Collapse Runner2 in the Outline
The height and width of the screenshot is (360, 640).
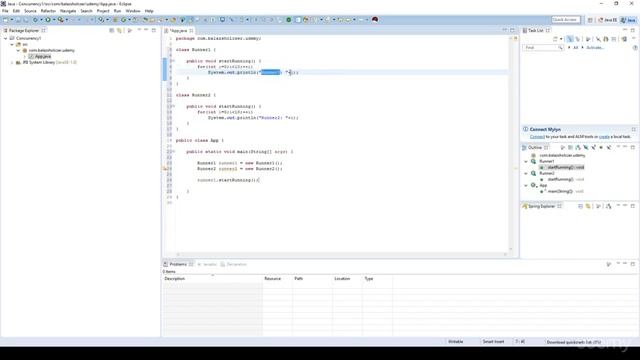click(x=526, y=173)
